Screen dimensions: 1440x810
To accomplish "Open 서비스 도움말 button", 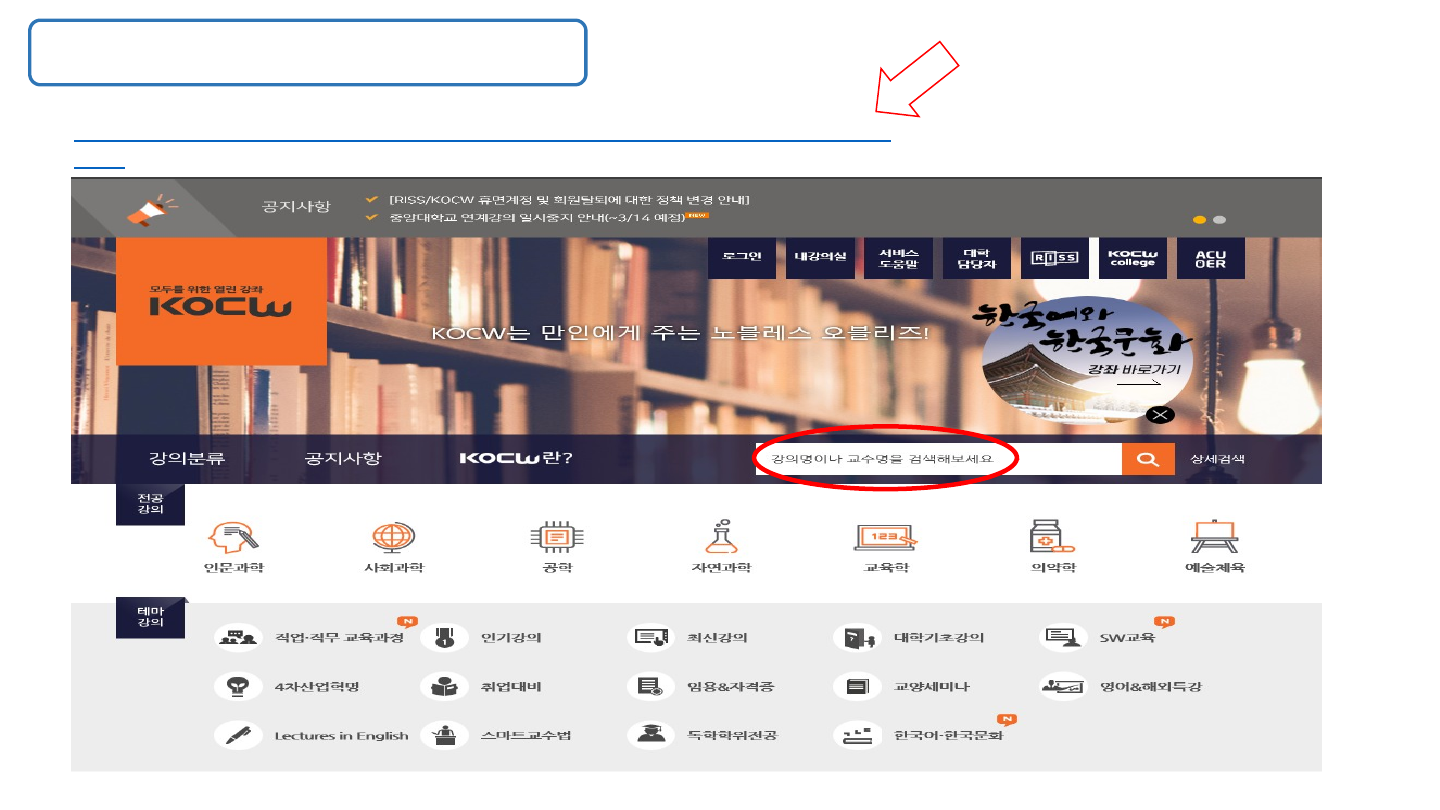I will (x=899, y=258).
